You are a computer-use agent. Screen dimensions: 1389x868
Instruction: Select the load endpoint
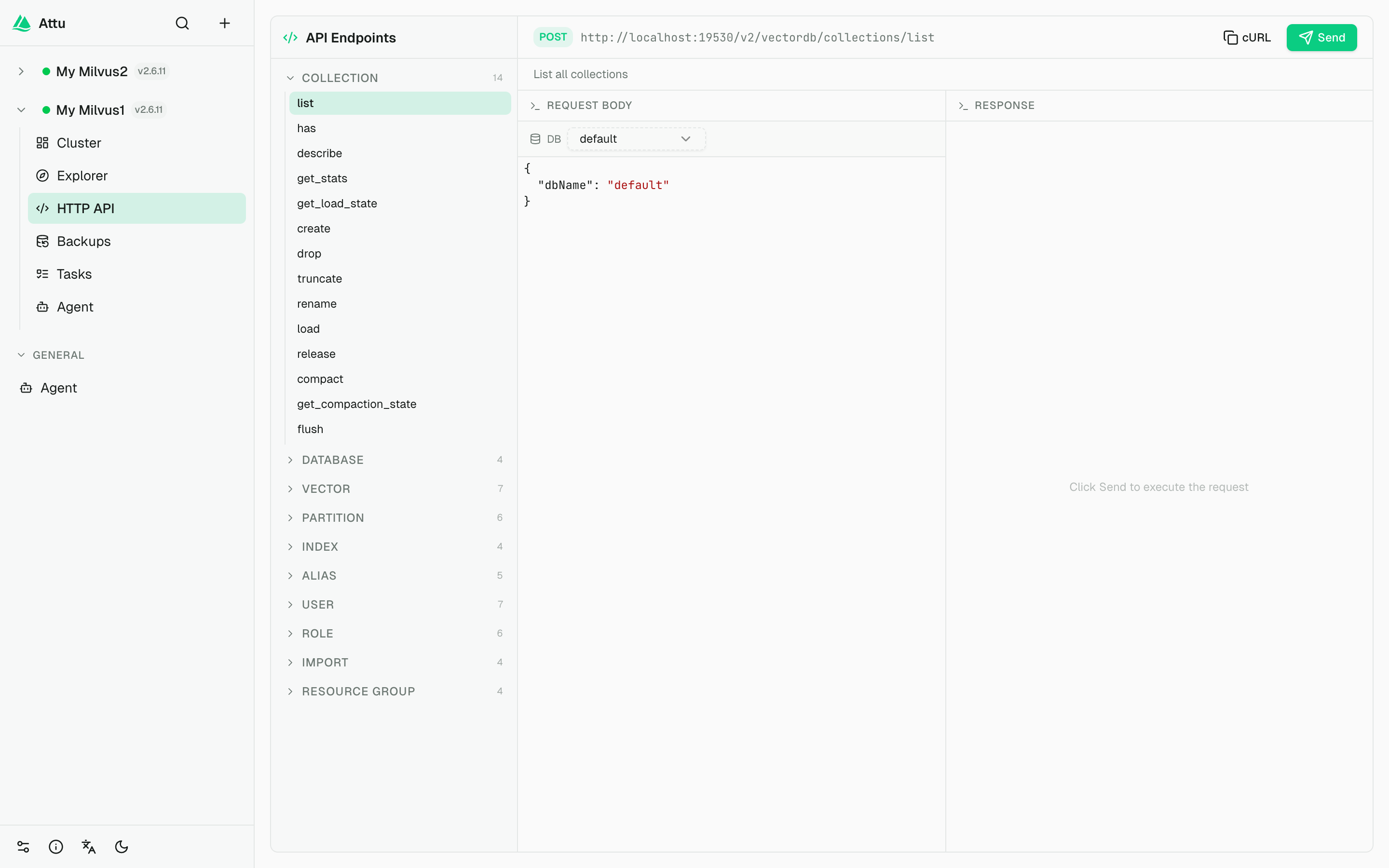coord(399,329)
